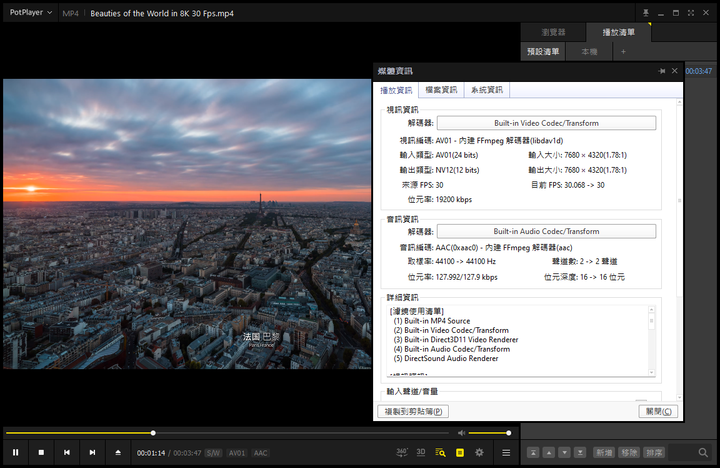Close the media info dialog with X
The width and height of the screenshot is (720, 468).
[675, 71]
